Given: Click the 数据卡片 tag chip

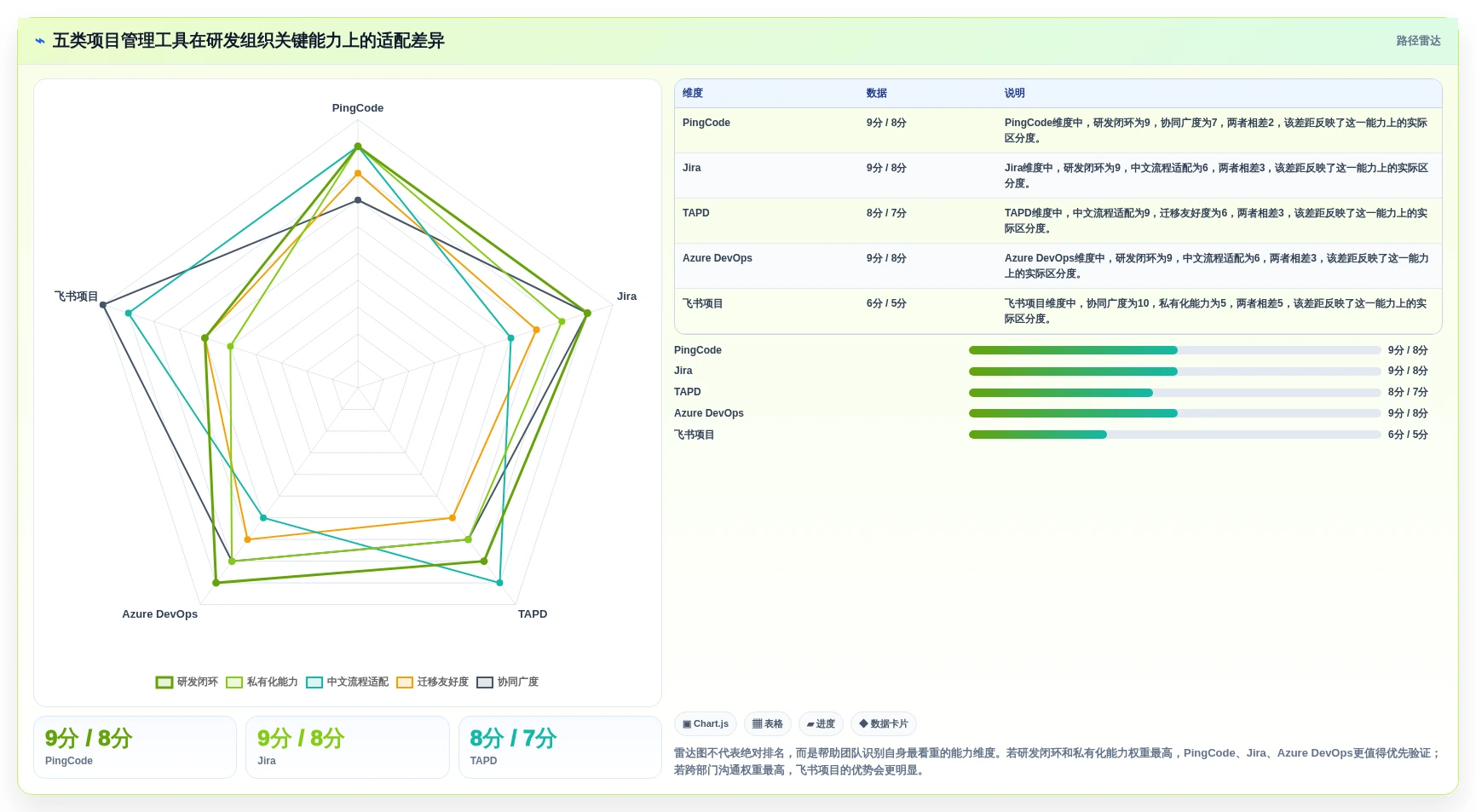Looking at the screenshot, I should pyautogui.click(x=884, y=724).
